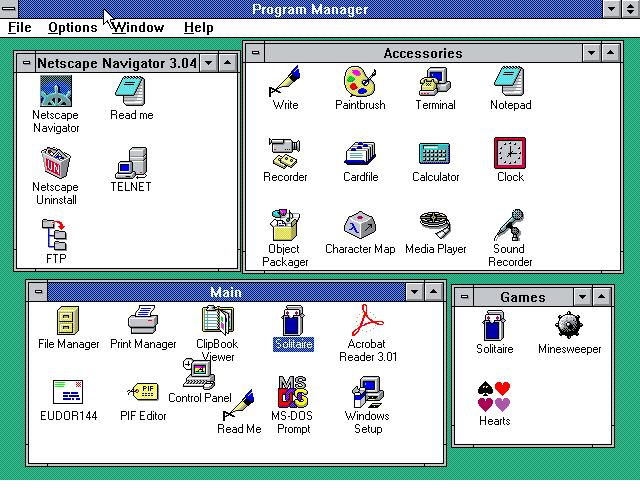Open the Netscape Navigator program icon

(x=55, y=92)
